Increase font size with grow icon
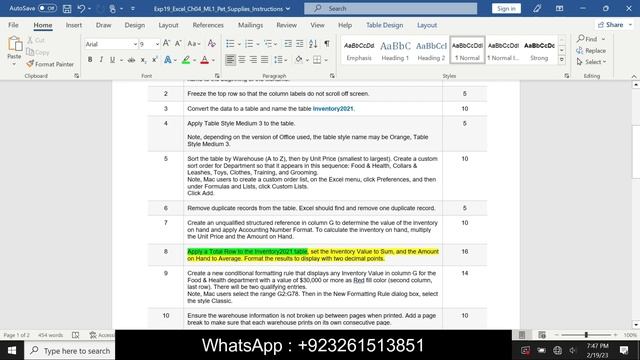The image size is (640, 360). click(167, 43)
